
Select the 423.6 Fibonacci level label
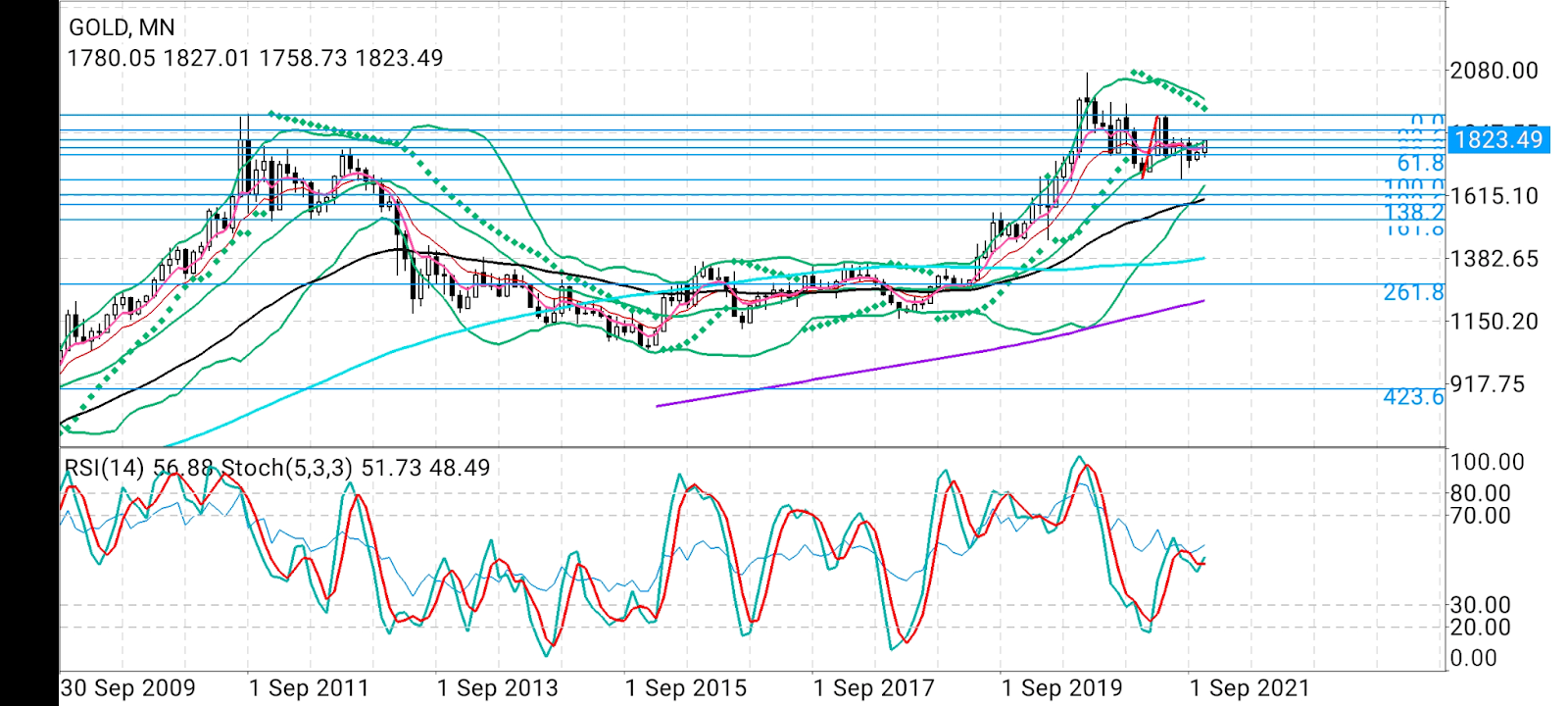click(1414, 396)
